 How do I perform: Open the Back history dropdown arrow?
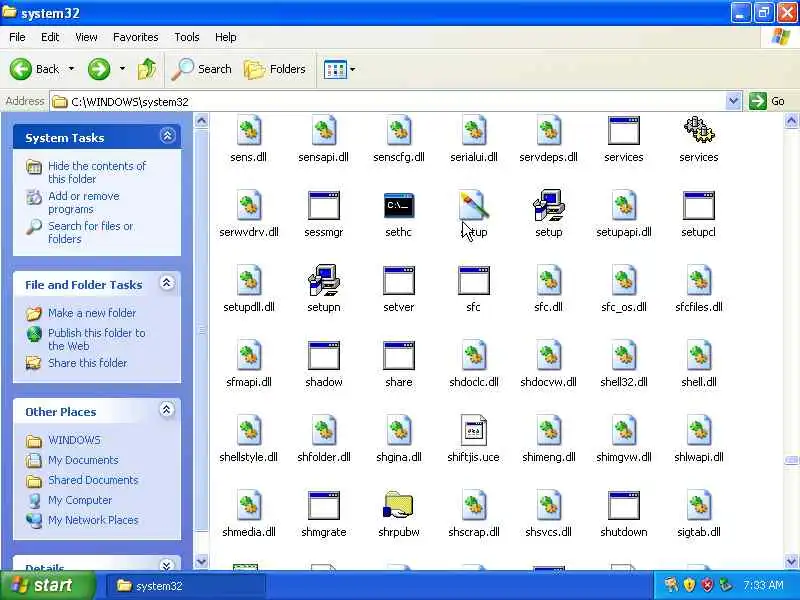coord(71,69)
